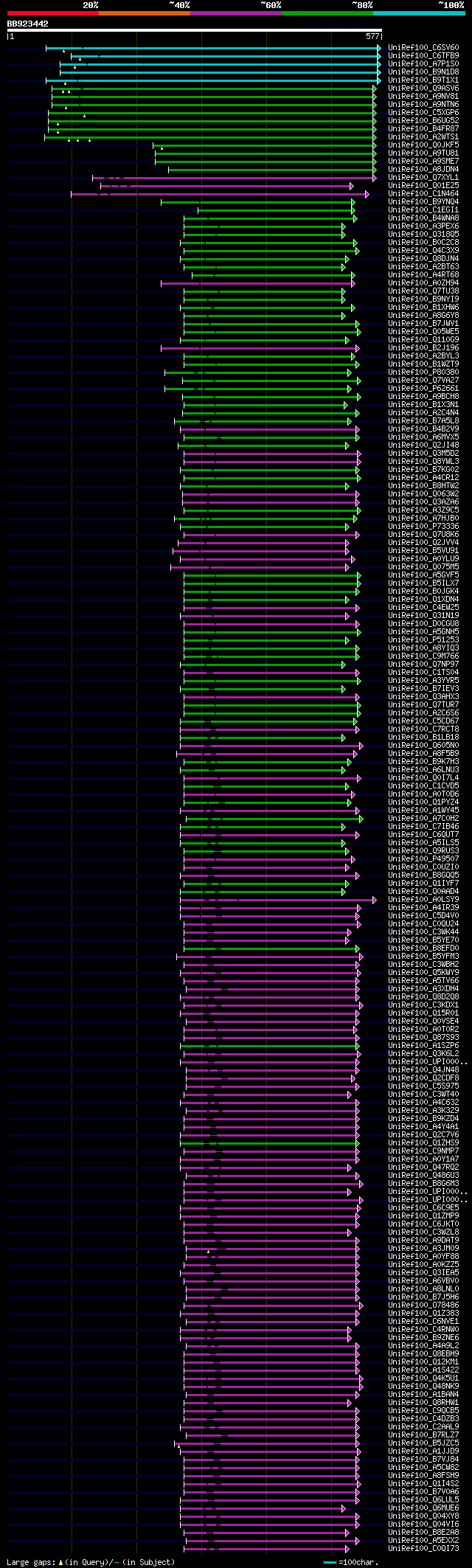Select hit UniRef100_Q1I4S2
The image size is (472, 1568).
pos(423,1484)
